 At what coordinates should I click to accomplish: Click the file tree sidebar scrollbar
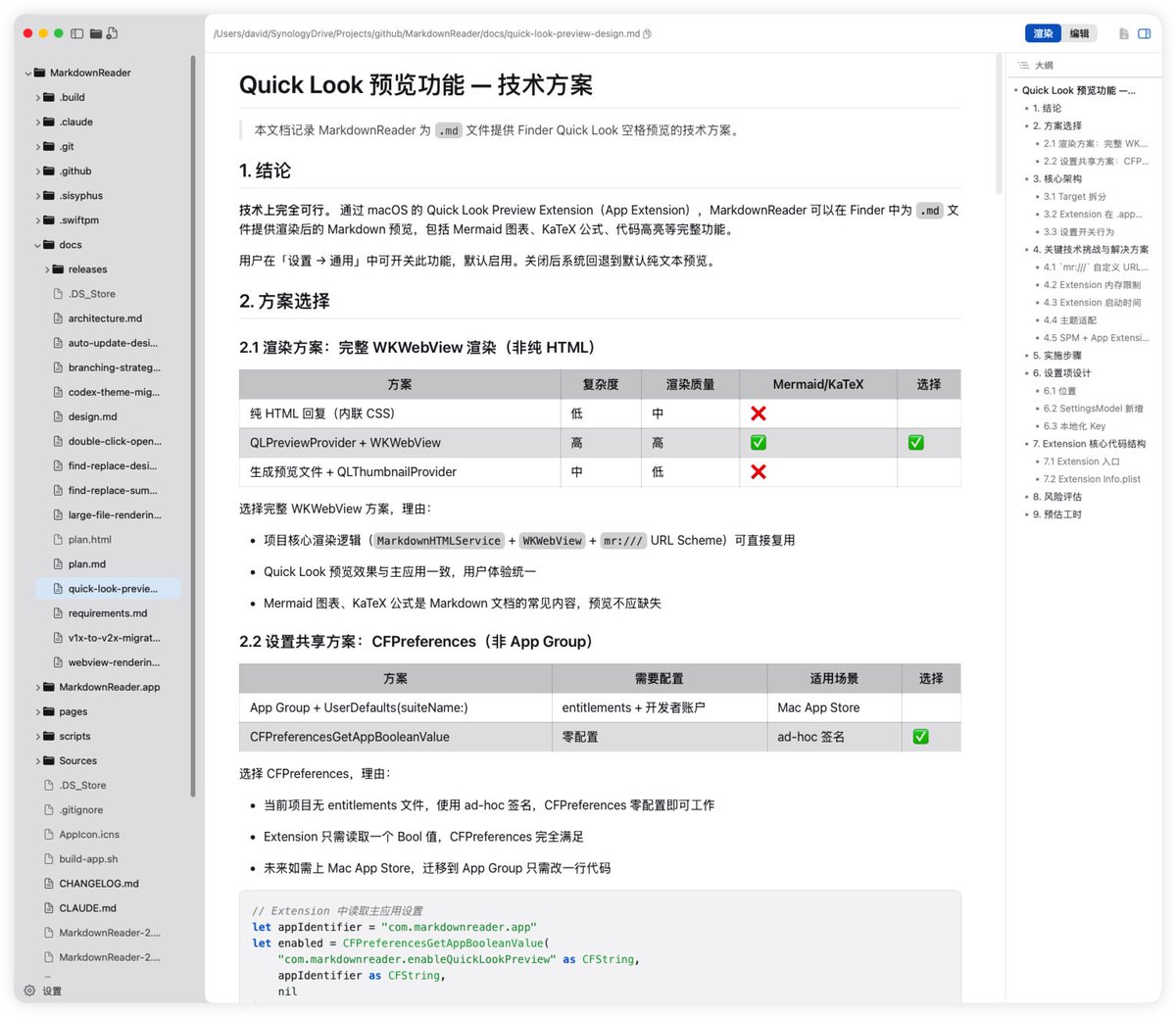(x=193, y=426)
